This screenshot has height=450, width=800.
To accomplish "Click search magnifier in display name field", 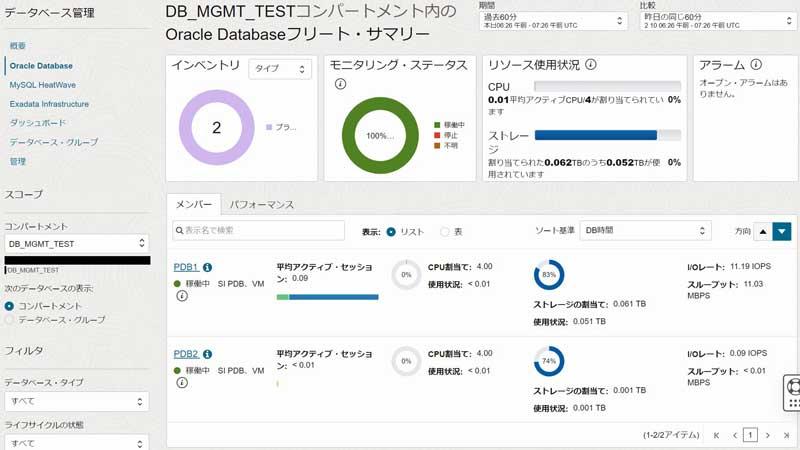I will pos(180,231).
